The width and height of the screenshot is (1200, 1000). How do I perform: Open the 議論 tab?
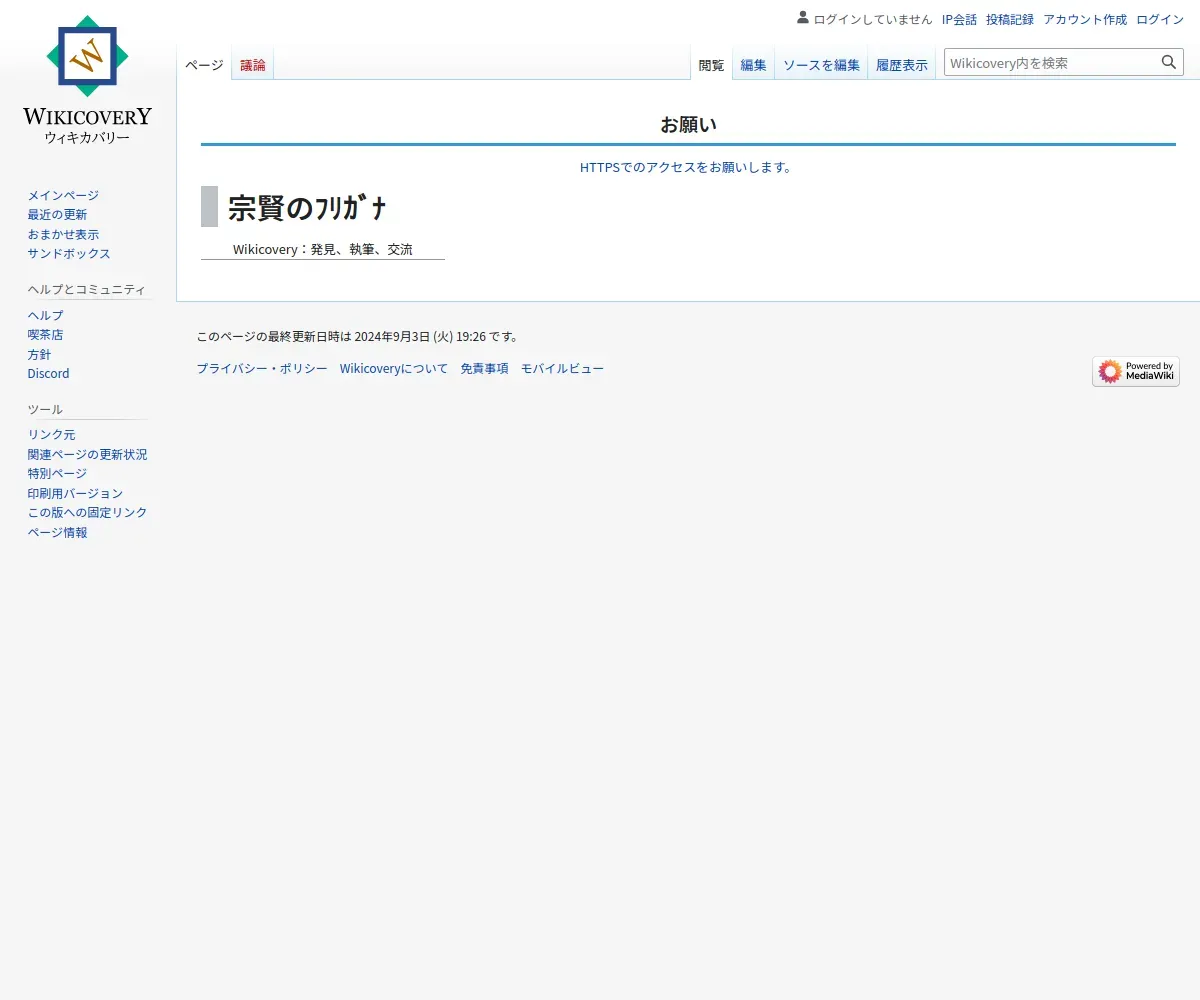click(253, 65)
